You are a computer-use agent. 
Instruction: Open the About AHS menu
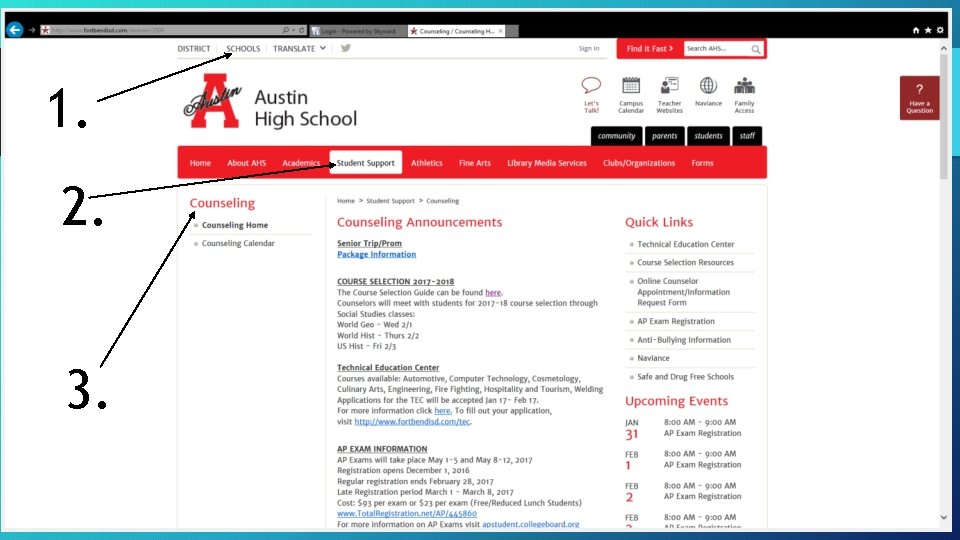(247, 163)
